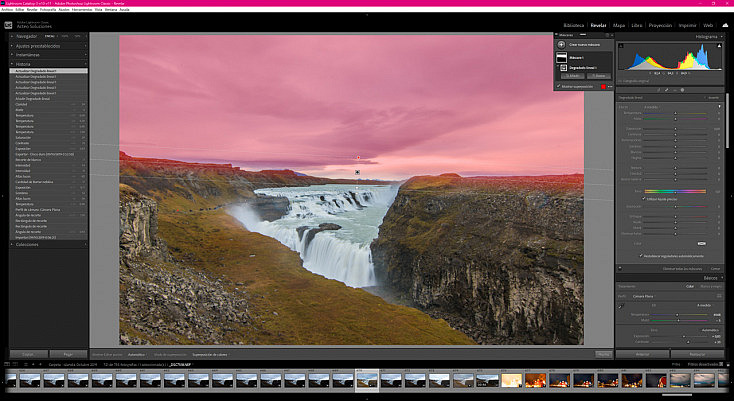Screen dimensions: 734x401
Task: Expand the Ajustes preestablecidos panel
Action: point(12,46)
